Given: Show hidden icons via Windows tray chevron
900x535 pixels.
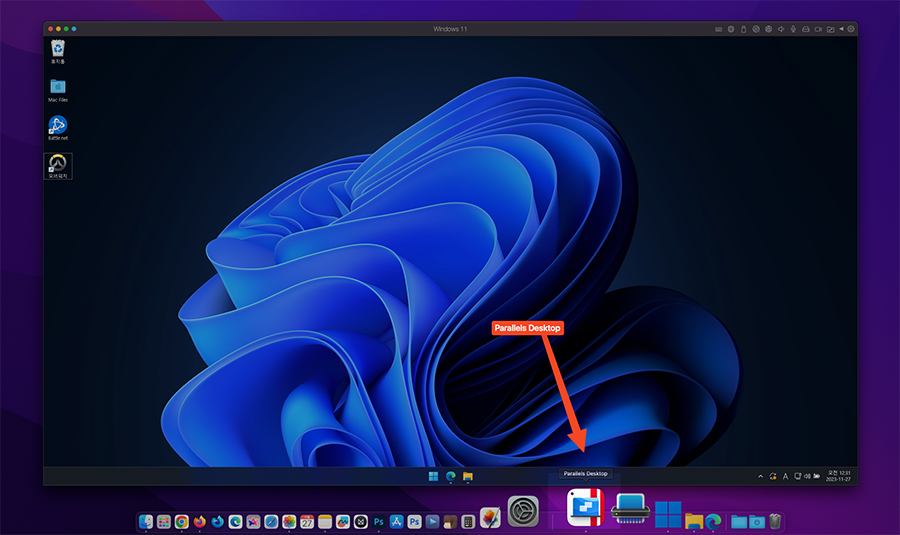Looking at the screenshot, I should click(761, 476).
